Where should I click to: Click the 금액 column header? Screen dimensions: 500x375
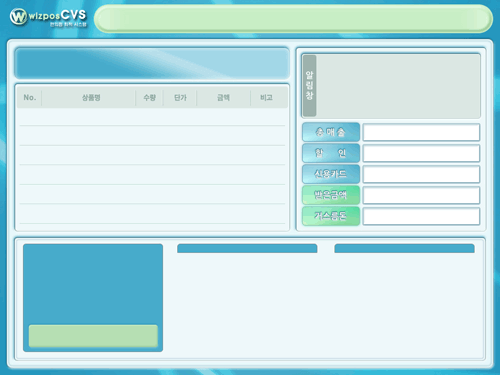click(x=223, y=98)
